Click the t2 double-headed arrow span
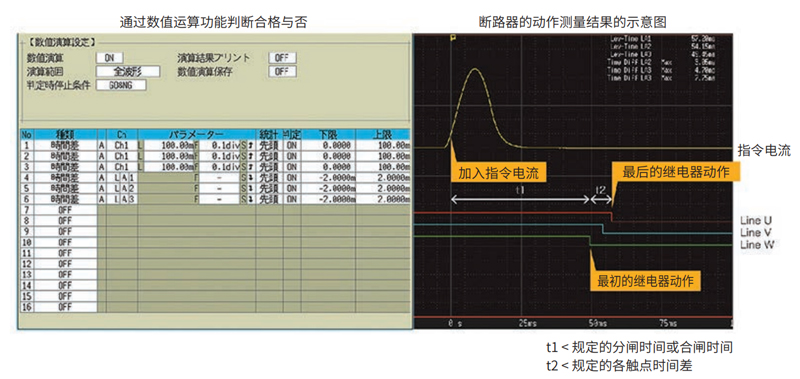 tap(601, 200)
